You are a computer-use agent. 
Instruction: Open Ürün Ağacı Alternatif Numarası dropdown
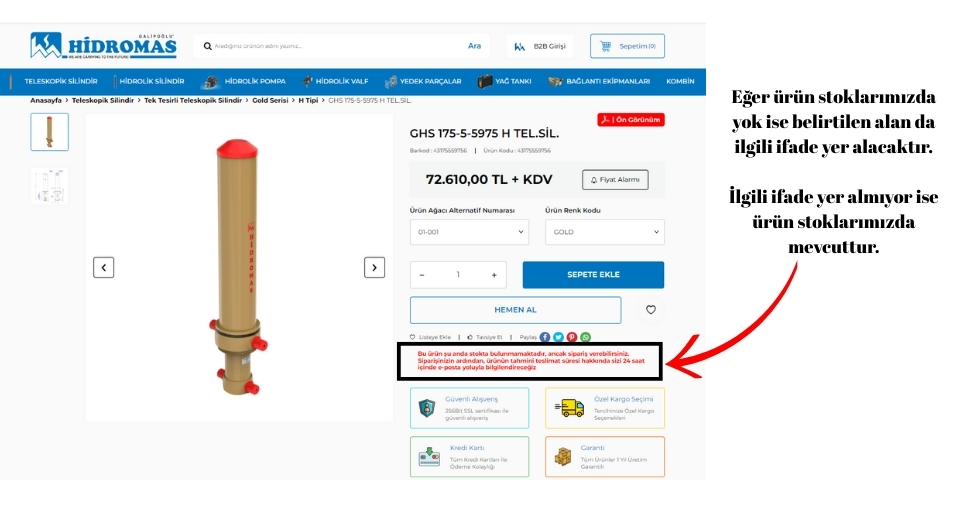tap(470, 232)
